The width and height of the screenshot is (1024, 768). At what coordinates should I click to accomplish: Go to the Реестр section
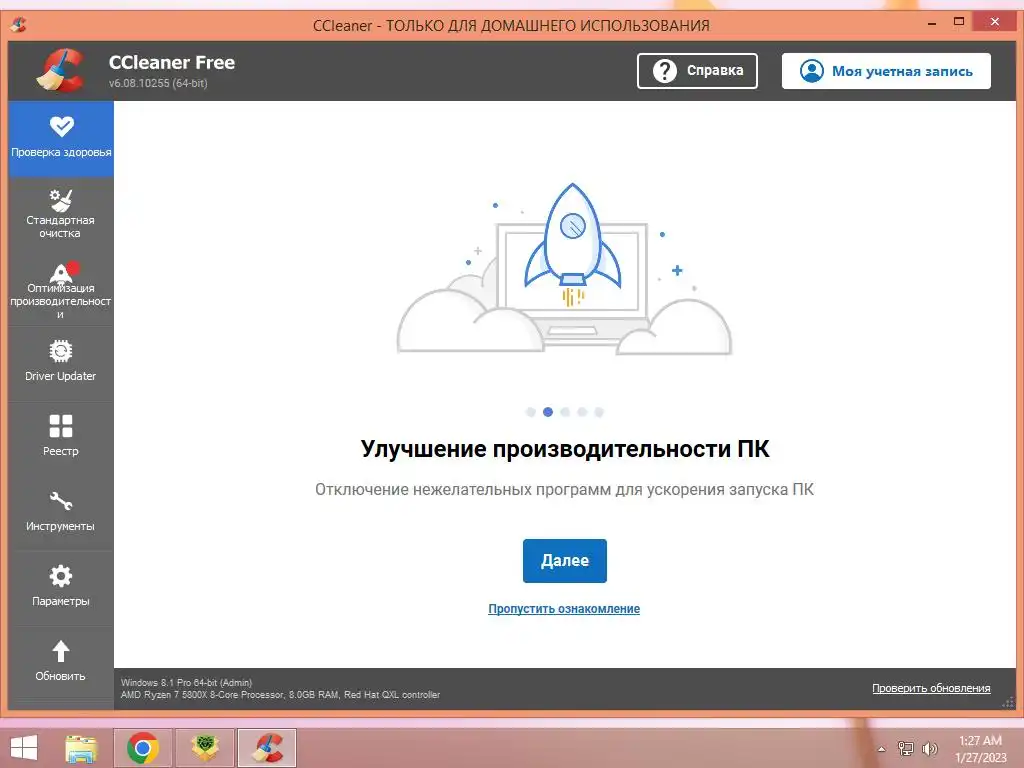[61, 439]
